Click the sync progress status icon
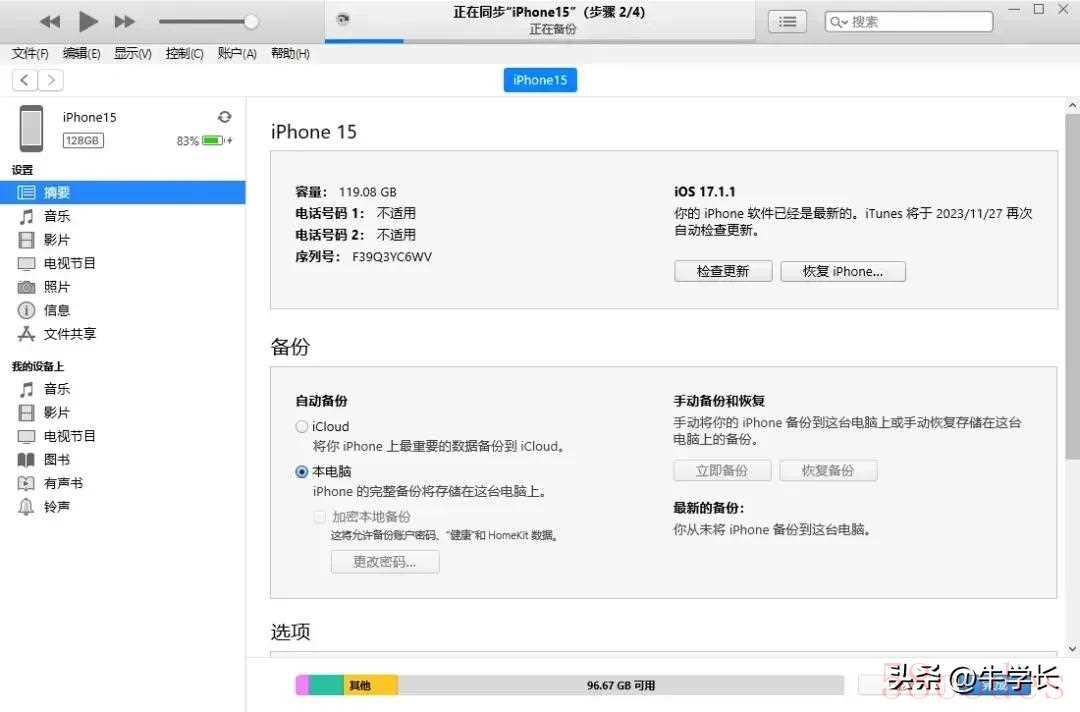 click(343, 19)
